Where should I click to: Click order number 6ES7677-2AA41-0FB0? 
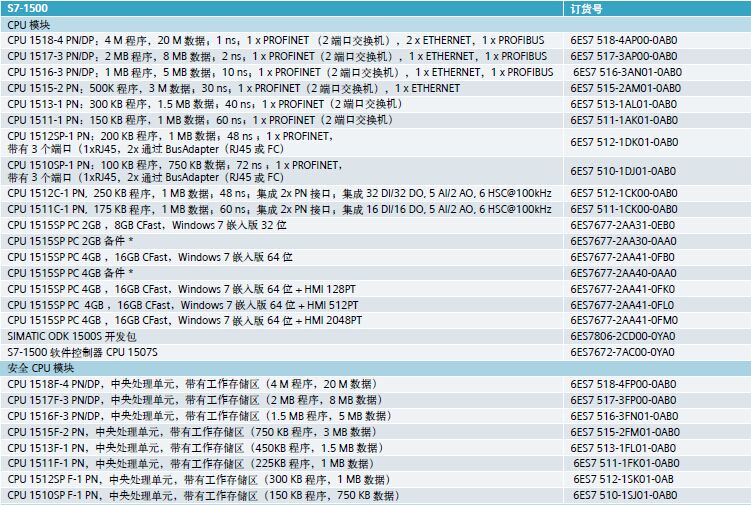[x=623, y=257]
